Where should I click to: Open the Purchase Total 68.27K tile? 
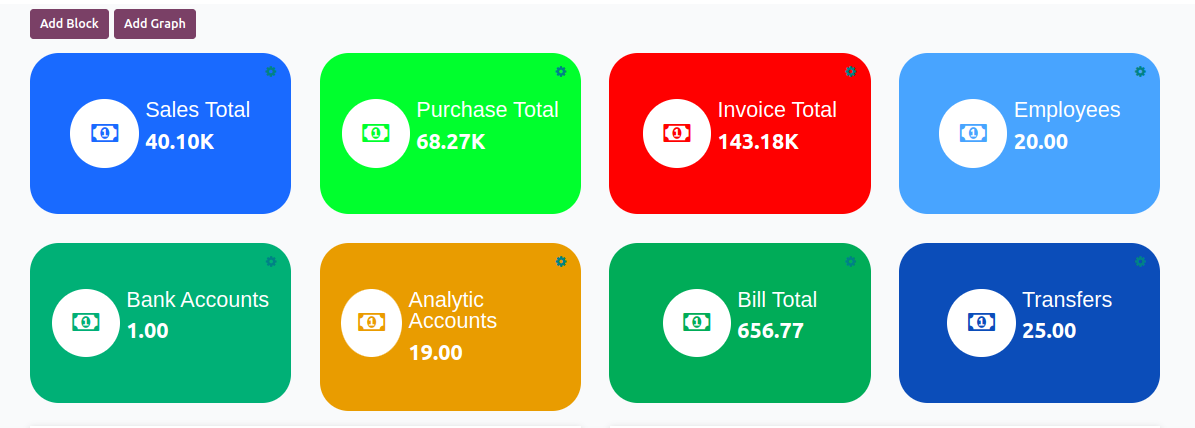coord(450,133)
